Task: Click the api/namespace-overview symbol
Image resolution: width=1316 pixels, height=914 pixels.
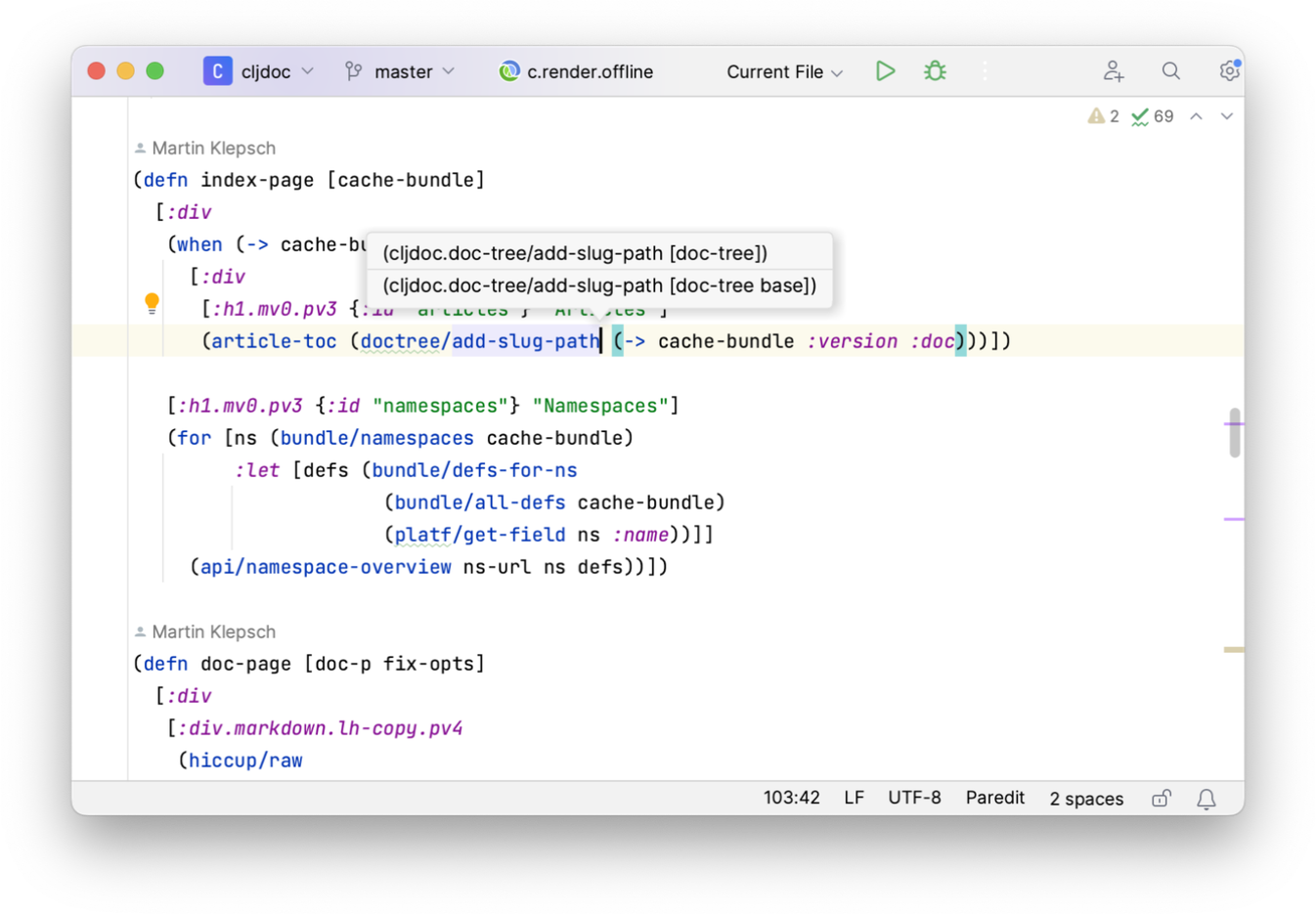Action: coord(326,567)
